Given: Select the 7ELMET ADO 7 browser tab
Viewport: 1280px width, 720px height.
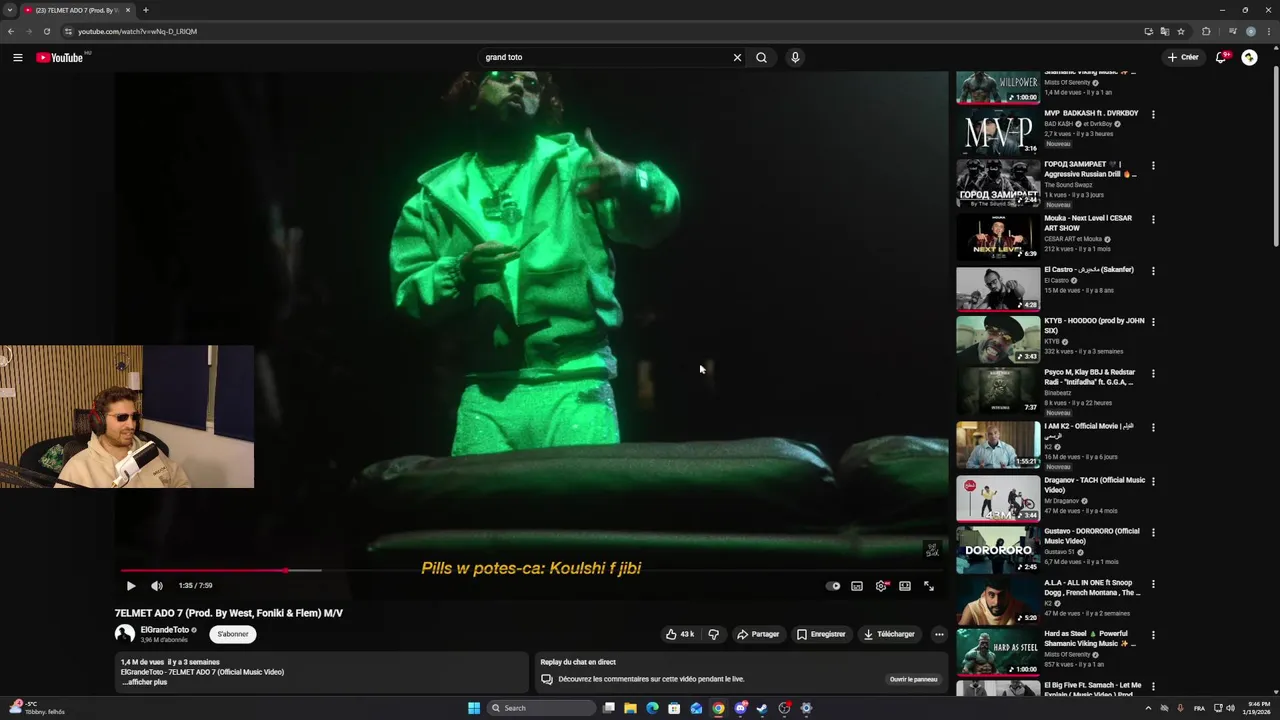Looking at the screenshot, I should click(x=77, y=10).
